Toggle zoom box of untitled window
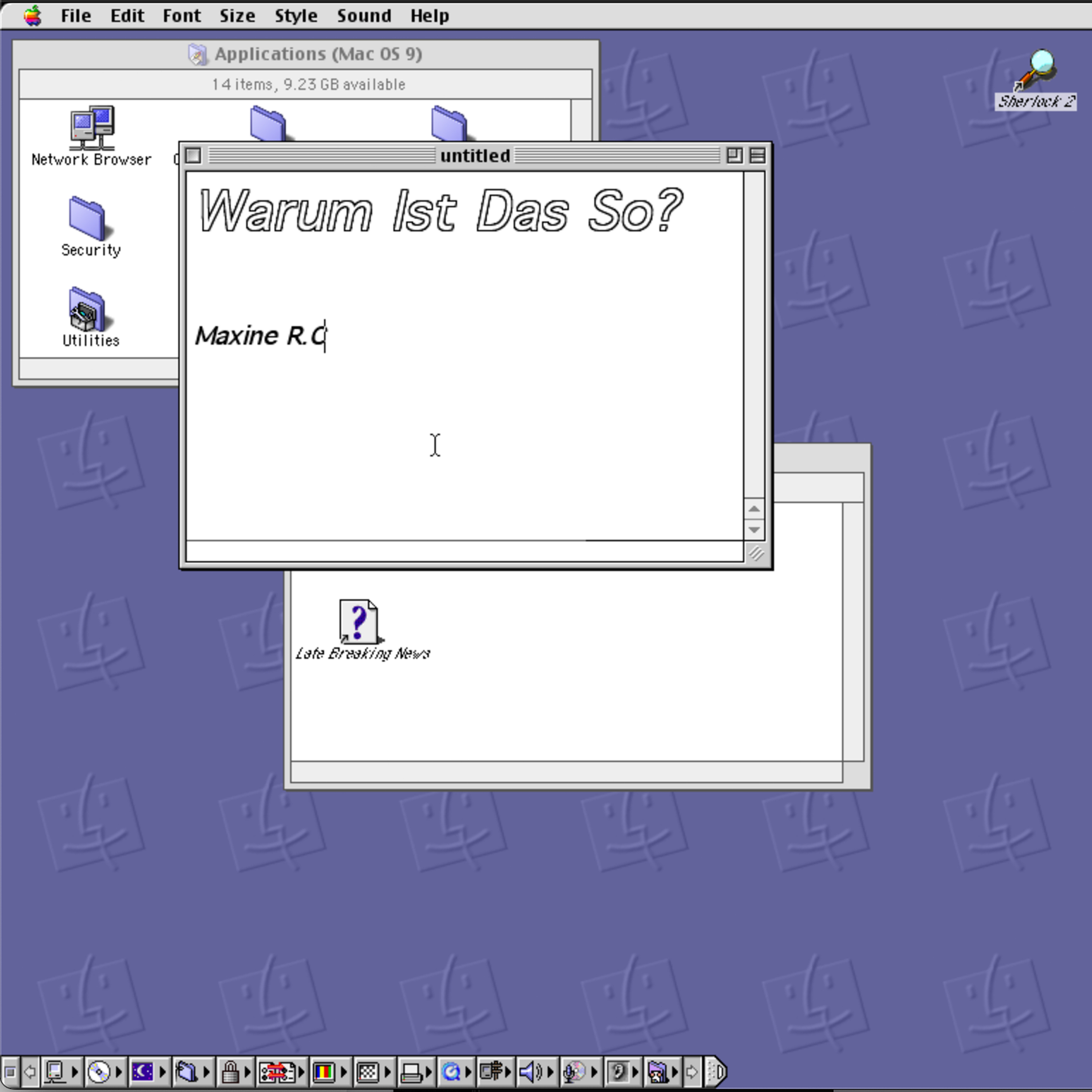The image size is (1092, 1092). click(x=734, y=155)
